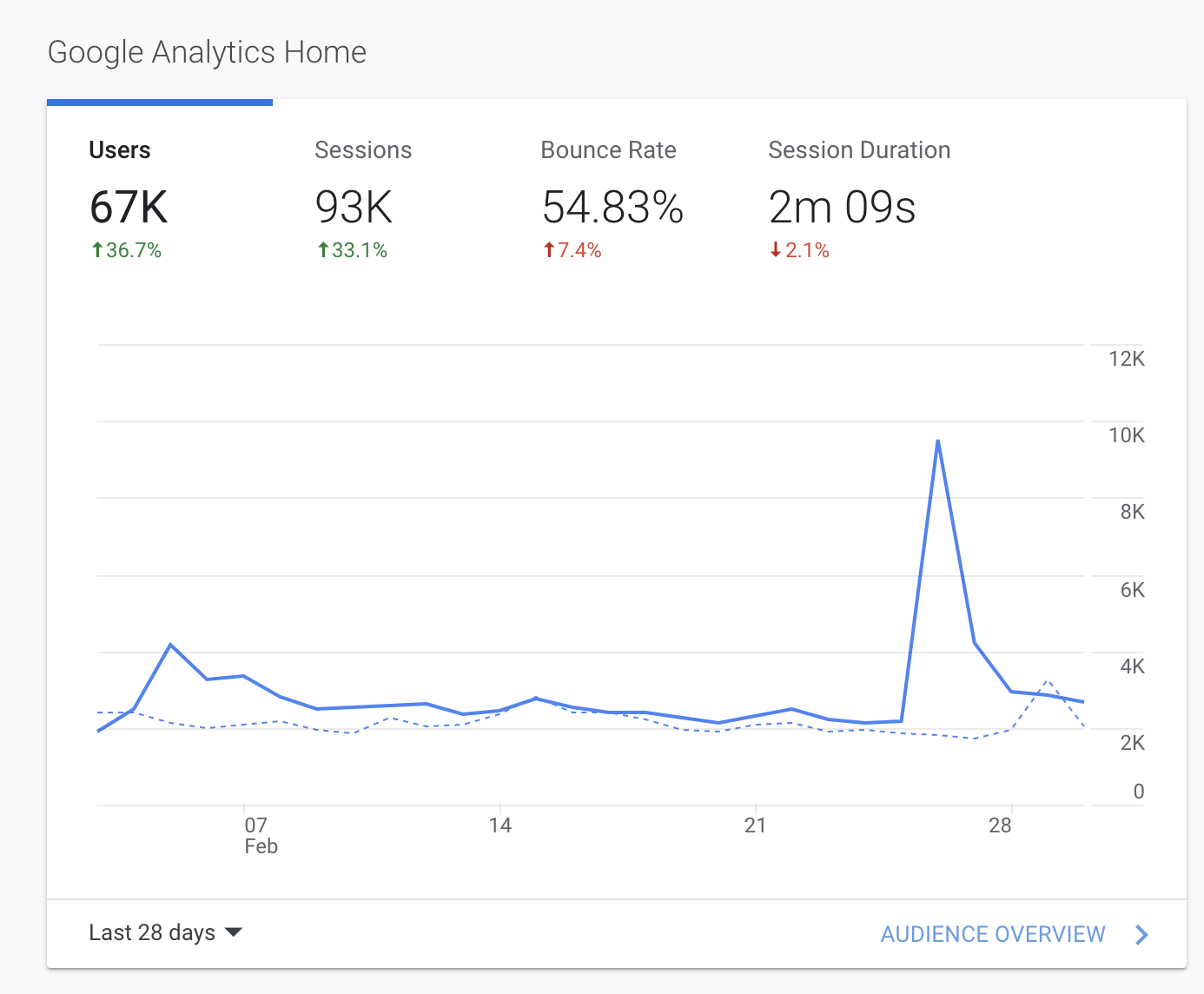Click the 21 date axis label
The width and height of the screenshot is (1204, 994).
pos(756,825)
